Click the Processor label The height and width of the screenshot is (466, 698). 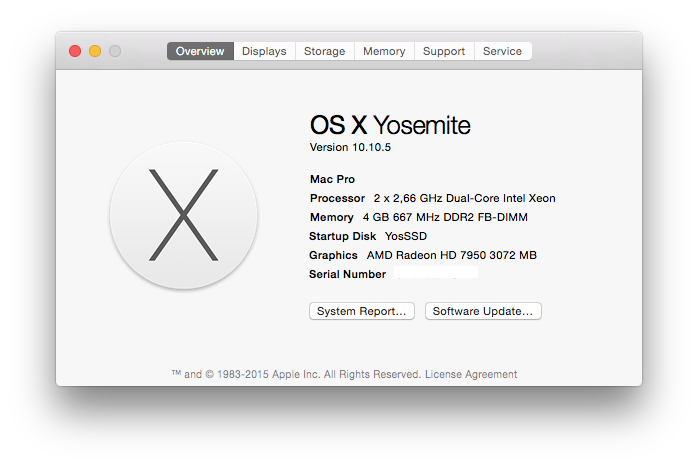337,199
